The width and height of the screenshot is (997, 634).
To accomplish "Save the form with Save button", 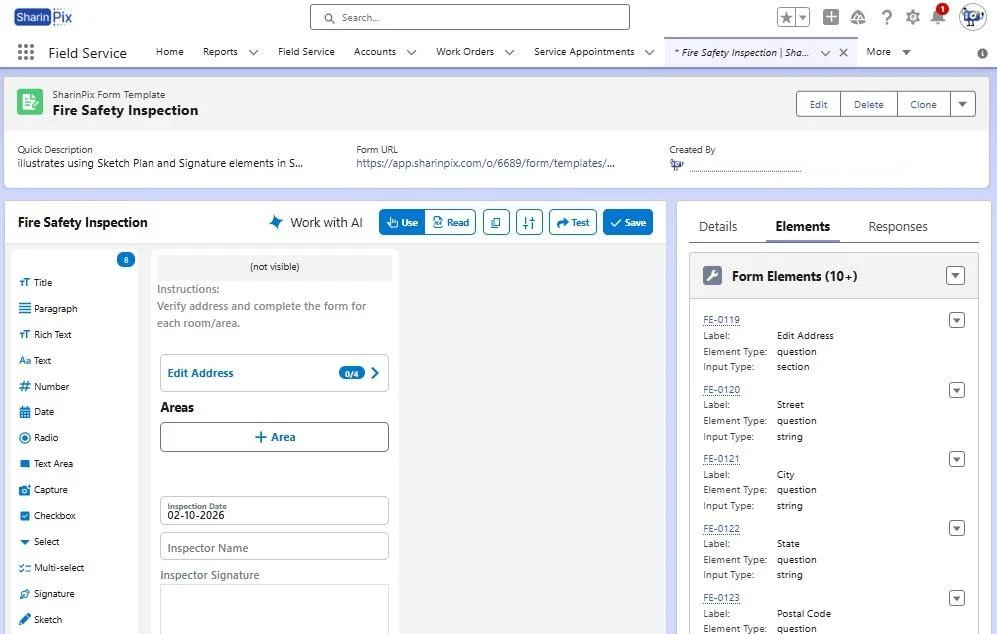I will pos(627,223).
